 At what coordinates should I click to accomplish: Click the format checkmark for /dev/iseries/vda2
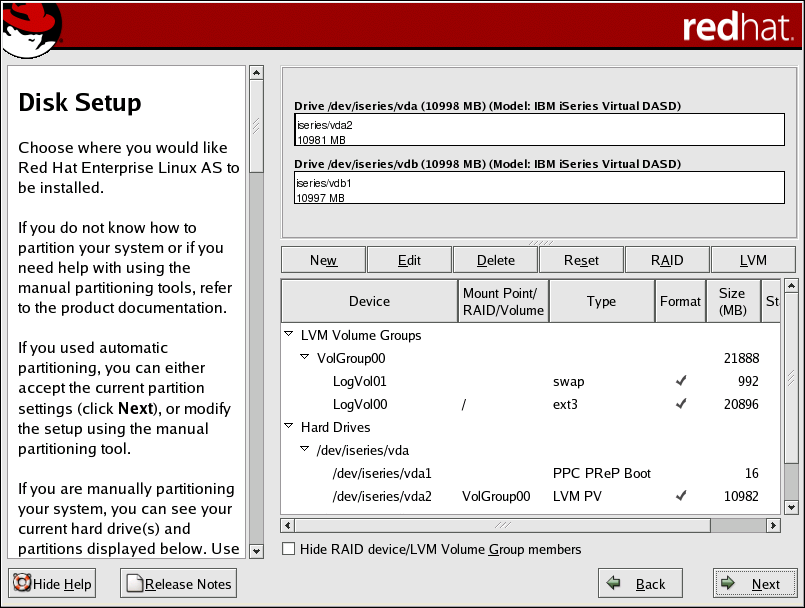coord(681,495)
